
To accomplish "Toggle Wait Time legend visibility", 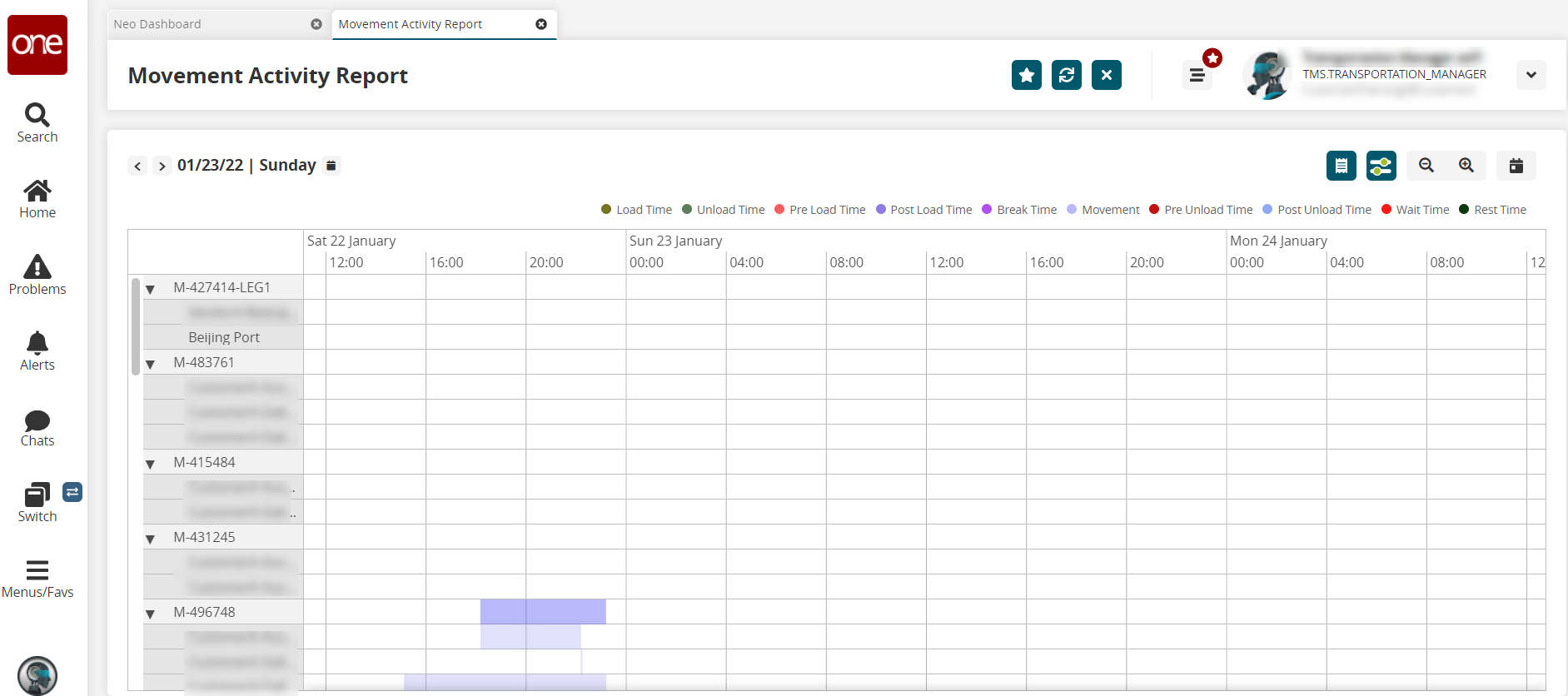I will coord(1415,210).
